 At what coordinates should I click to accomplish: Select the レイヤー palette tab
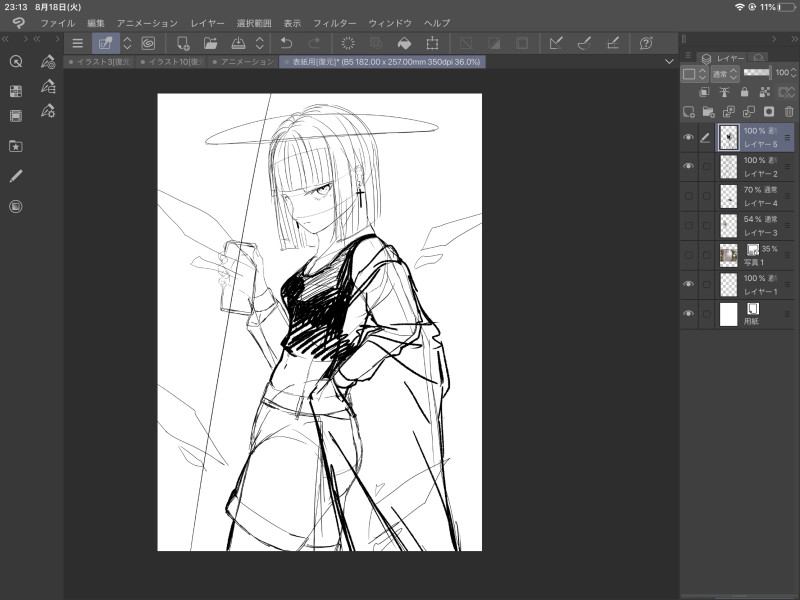[723, 58]
